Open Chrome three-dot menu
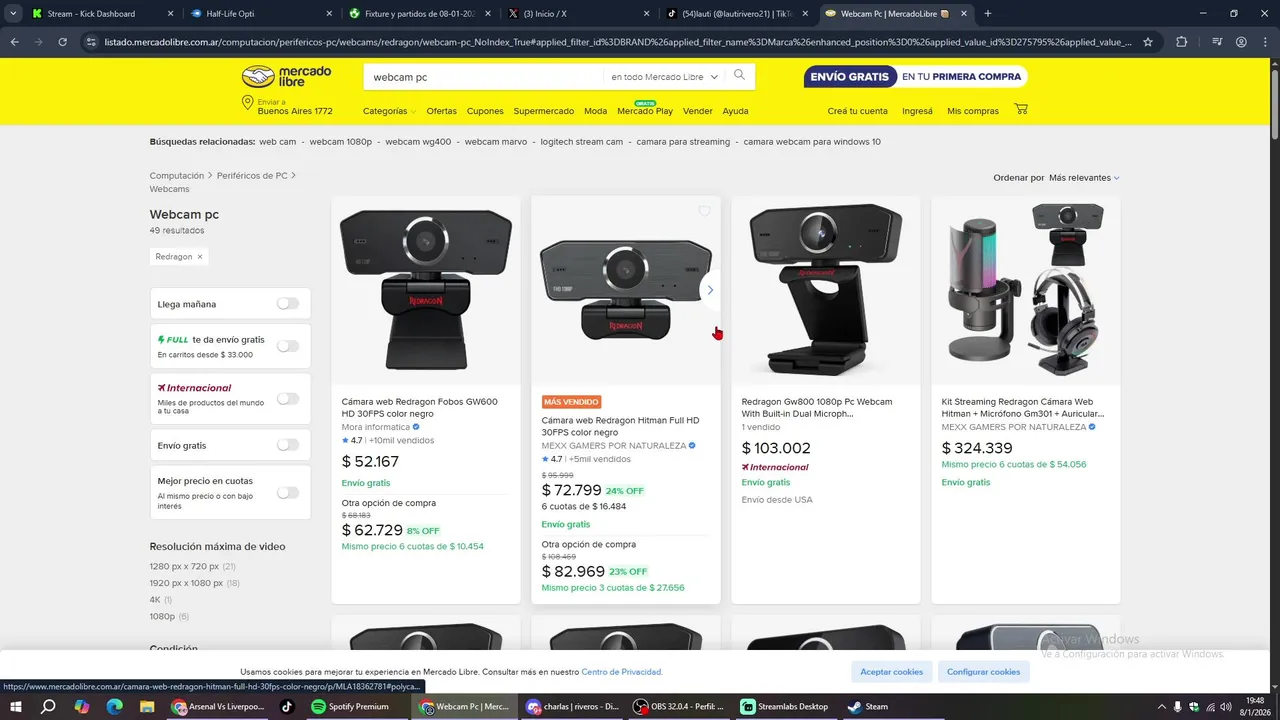 tap(1266, 42)
